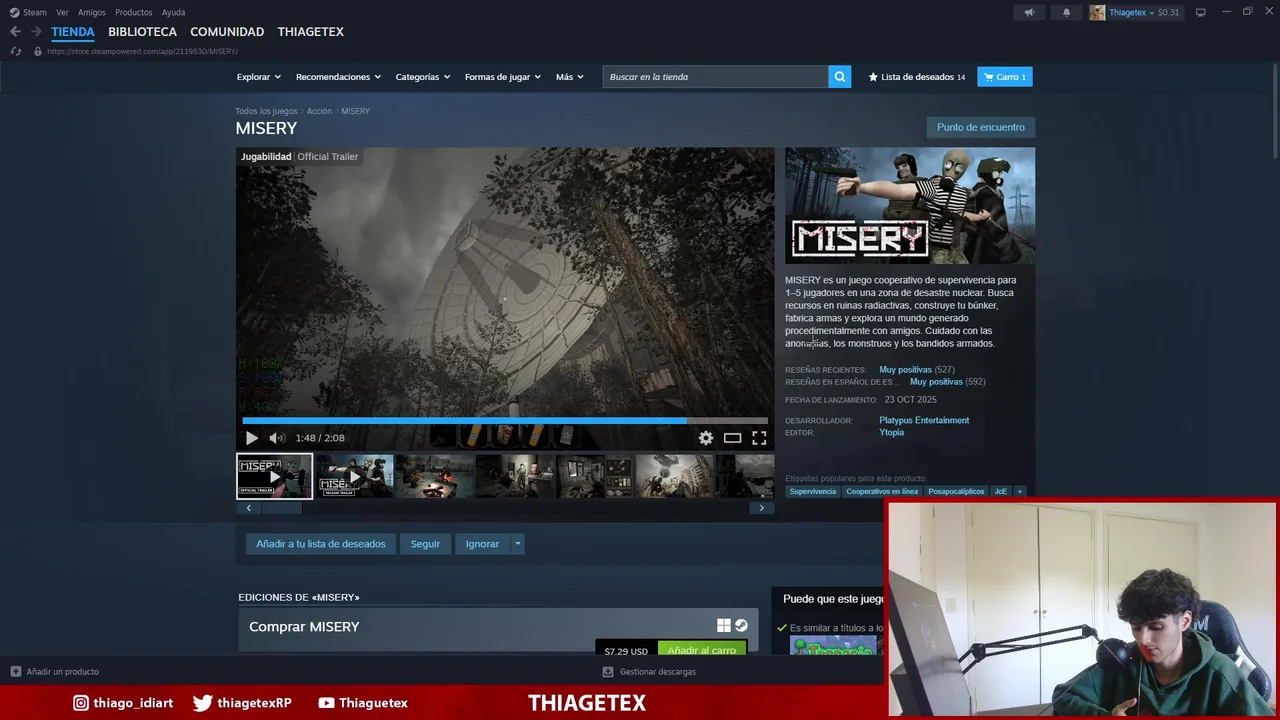
Task: Expand the Formas de jugar dropdown
Action: click(502, 77)
